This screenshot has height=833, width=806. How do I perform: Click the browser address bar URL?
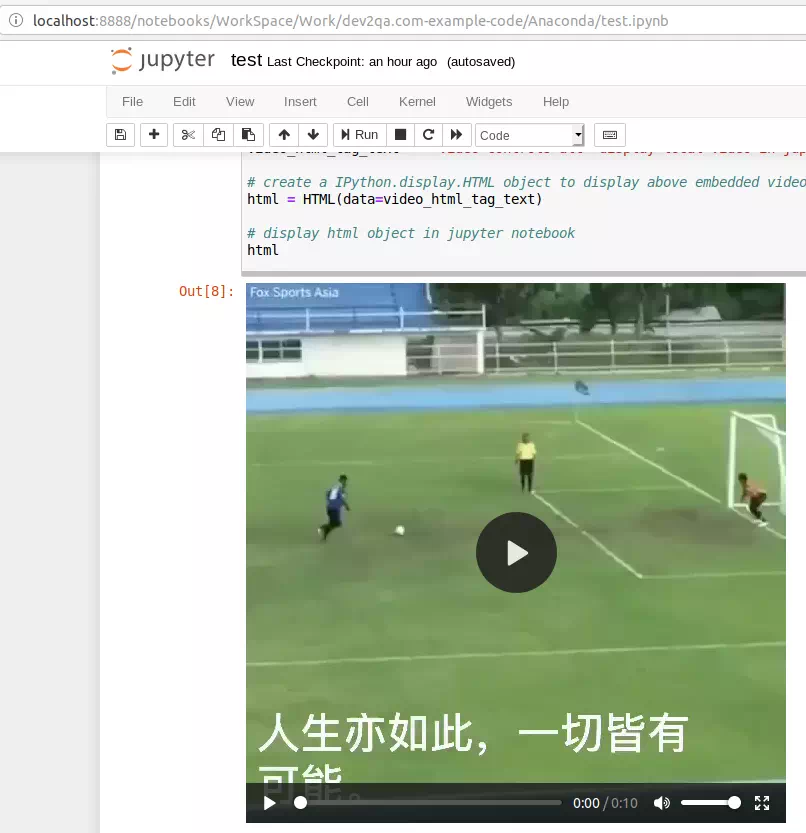351,21
